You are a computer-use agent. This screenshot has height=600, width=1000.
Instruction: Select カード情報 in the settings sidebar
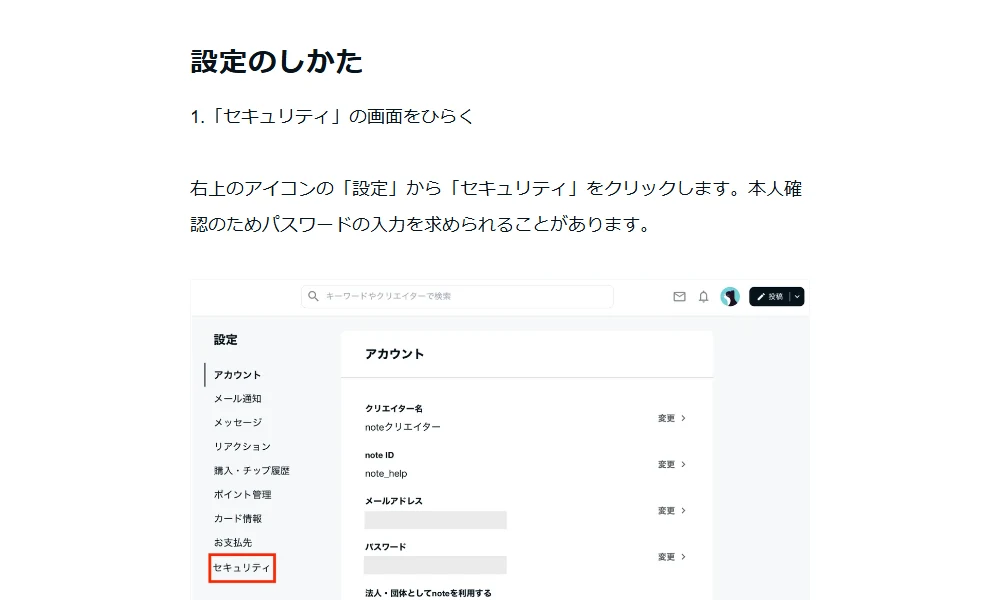pyautogui.click(x=237, y=518)
